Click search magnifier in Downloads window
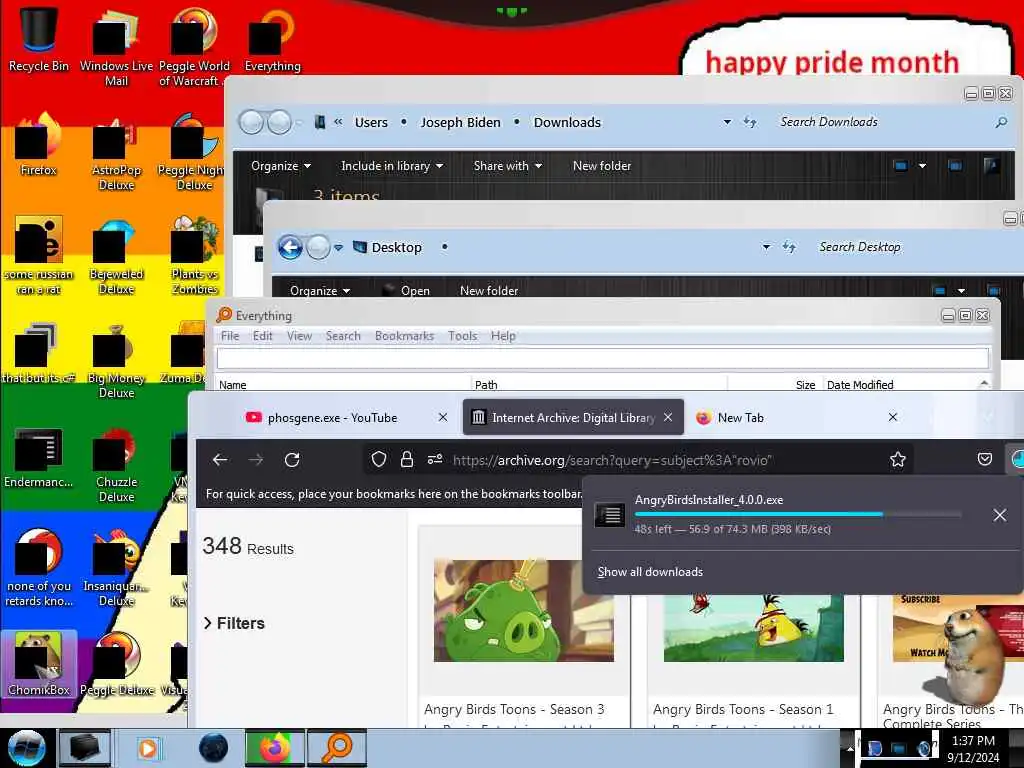 1001,122
